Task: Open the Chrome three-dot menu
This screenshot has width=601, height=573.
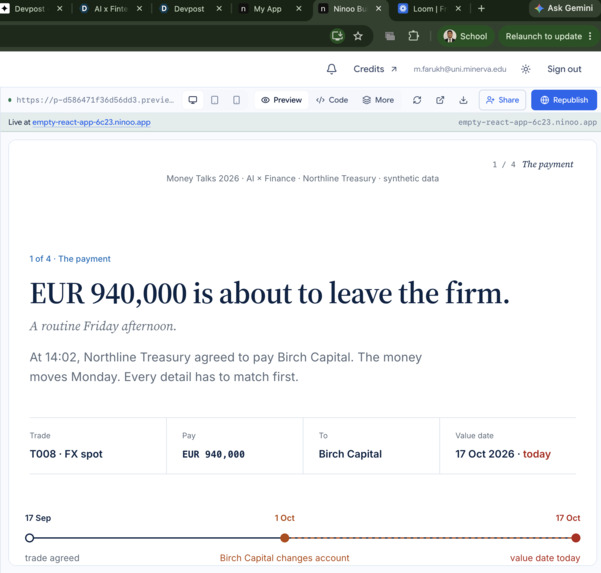Action: point(590,36)
